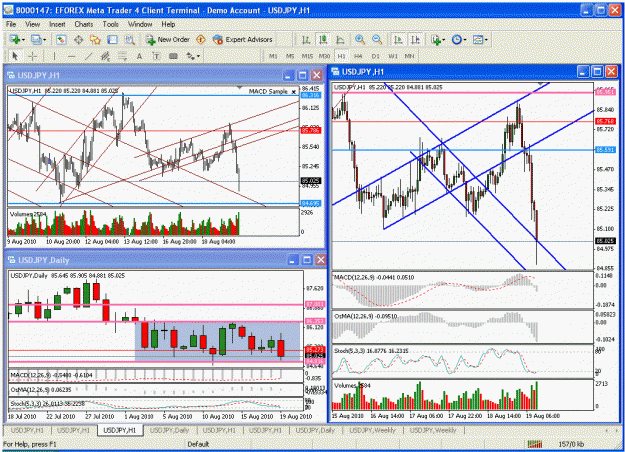This screenshot has width=625, height=452.
Task: Open the Insert menu
Action: 57,24
